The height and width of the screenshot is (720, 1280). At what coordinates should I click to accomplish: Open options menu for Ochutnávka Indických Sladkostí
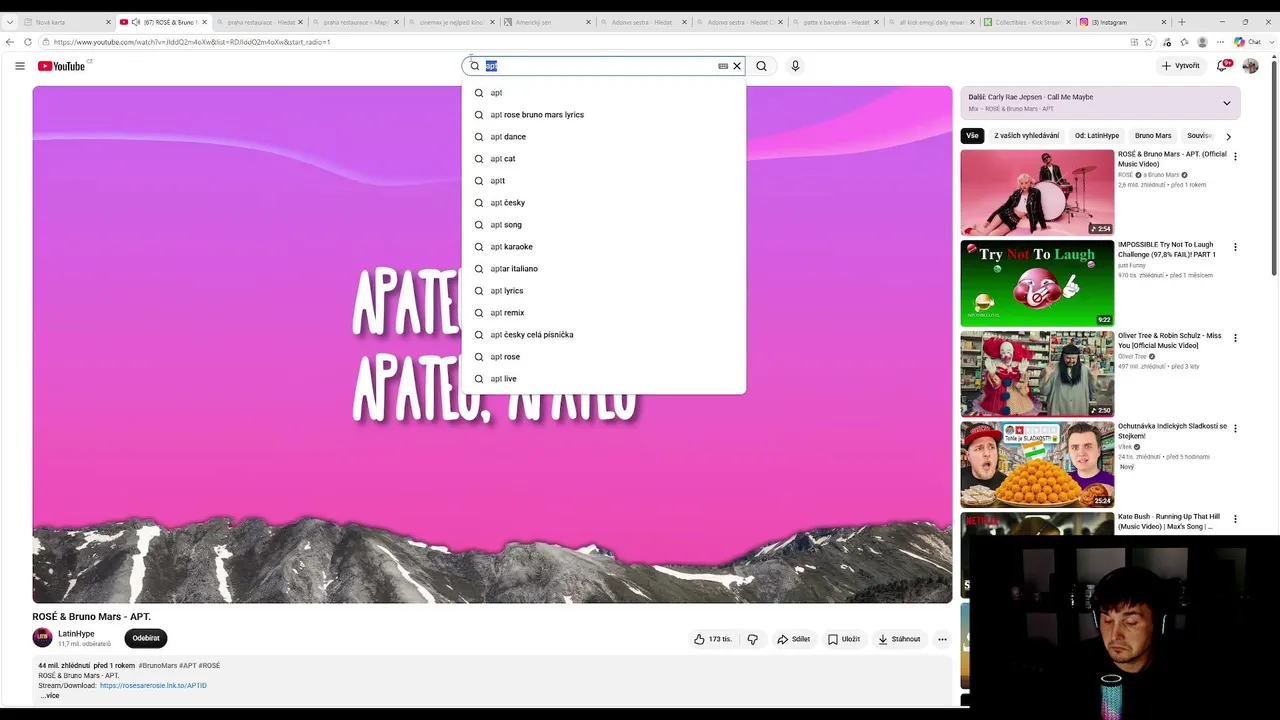1235,428
